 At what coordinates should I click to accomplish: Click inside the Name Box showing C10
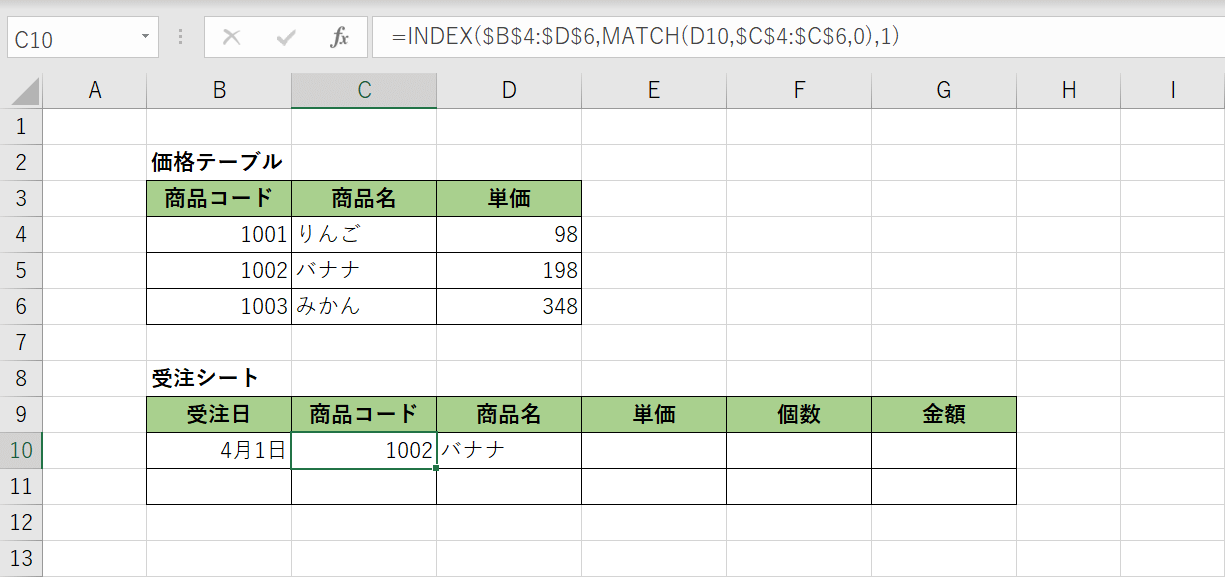click(70, 39)
